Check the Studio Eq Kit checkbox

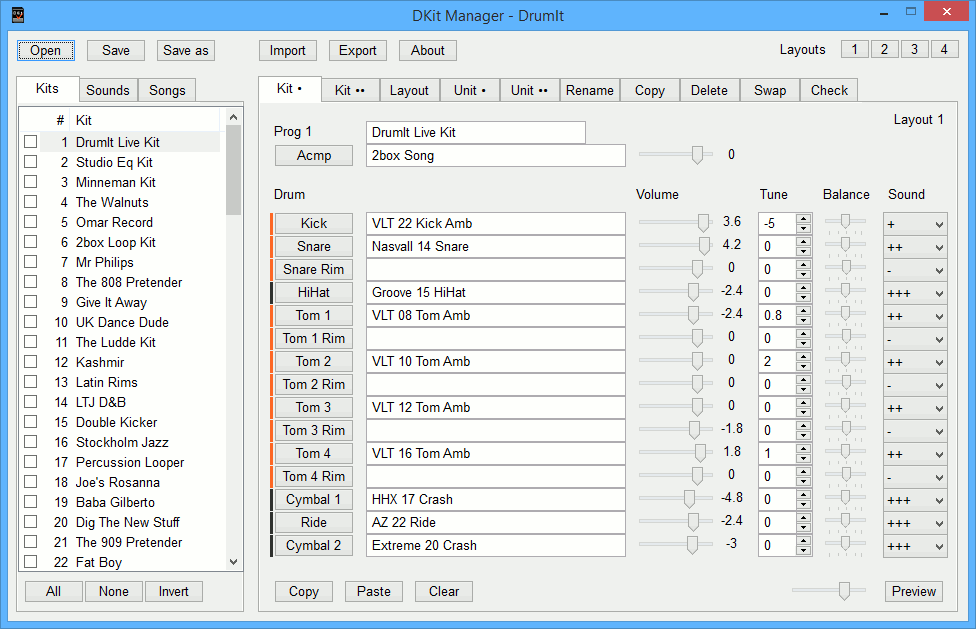(x=30, y=162)
